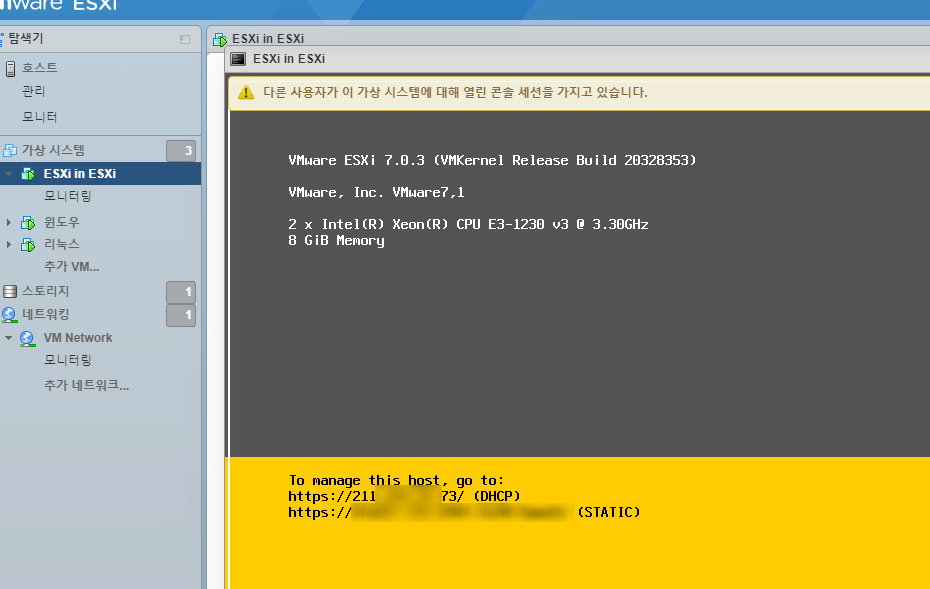Click the Xeon CPU E3-1230 line in console
This screenshot has width=930, height=589.
tap(469, 224)
